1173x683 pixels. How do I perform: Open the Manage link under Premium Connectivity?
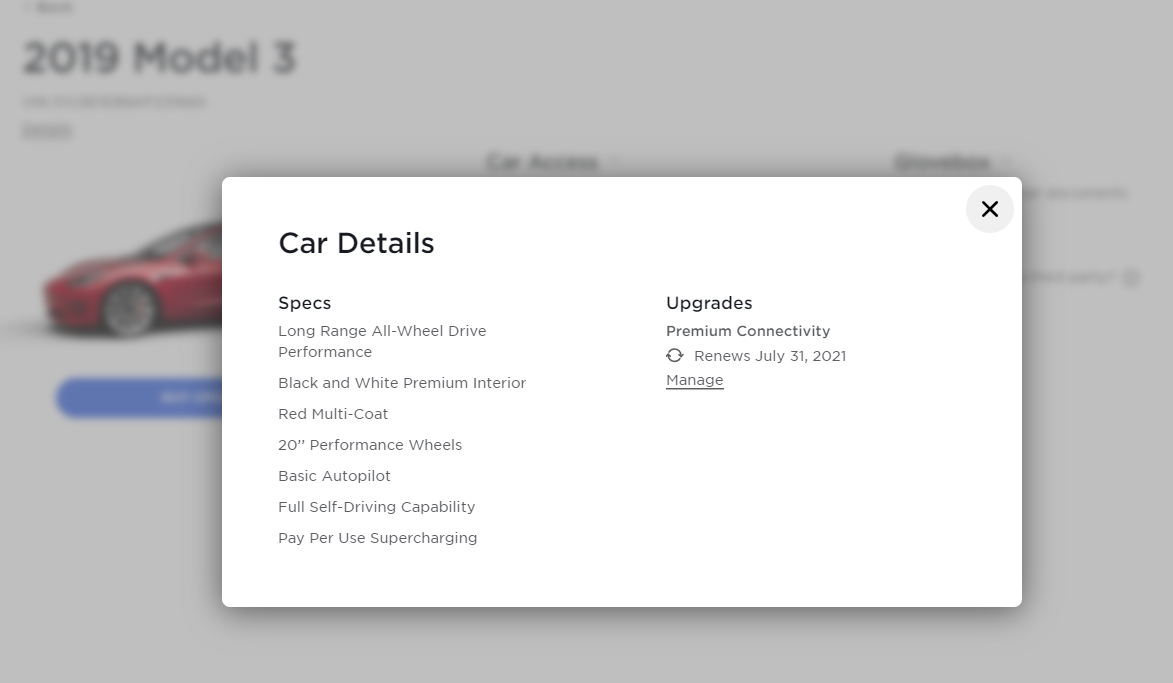694,380
